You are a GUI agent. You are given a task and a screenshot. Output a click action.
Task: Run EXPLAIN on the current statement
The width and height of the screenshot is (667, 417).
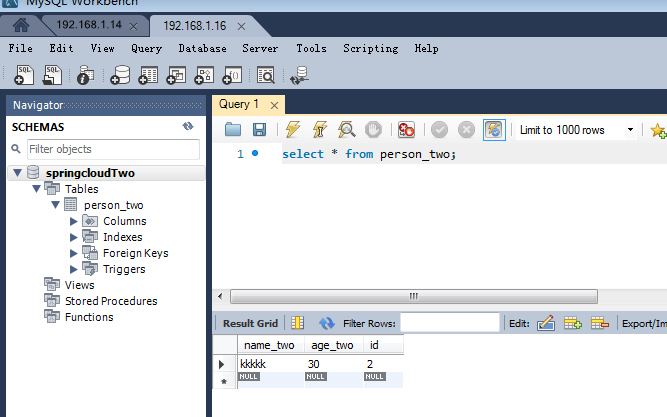[x=347, y=129]
